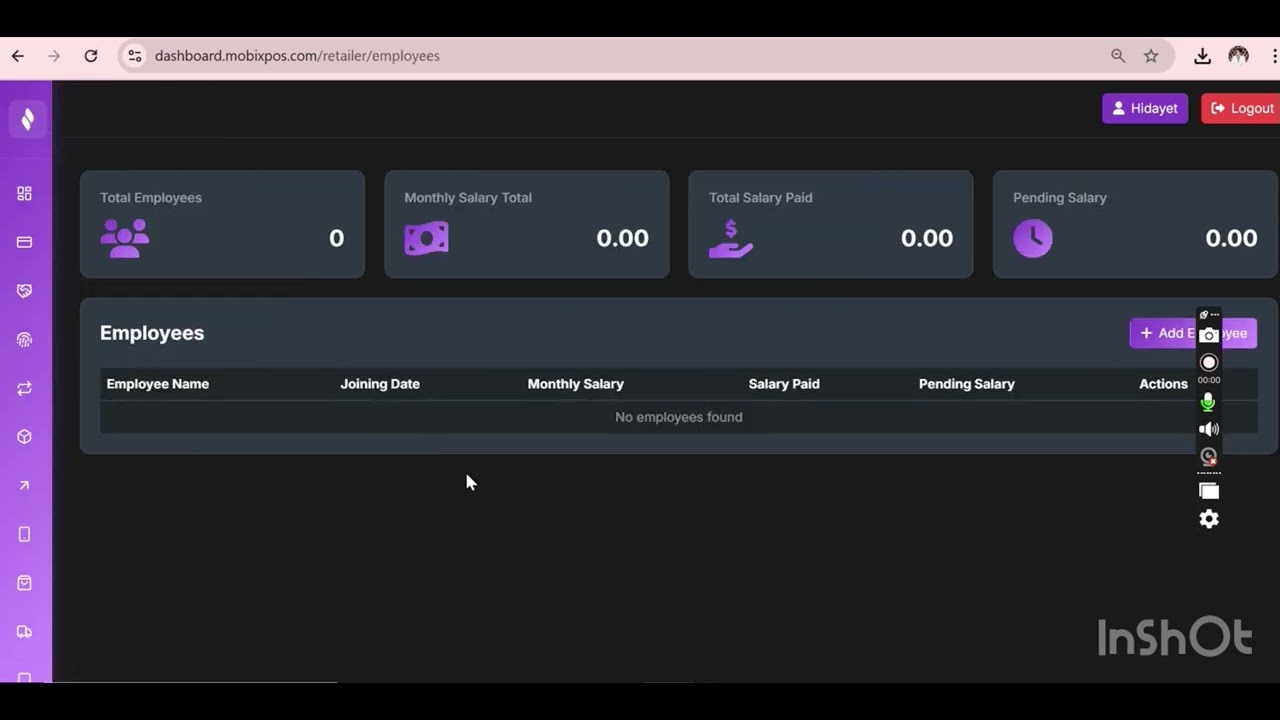Click the recorder timer 00:00
This screenshot has height=720, width=1280.
click(x=1209, y=380)
